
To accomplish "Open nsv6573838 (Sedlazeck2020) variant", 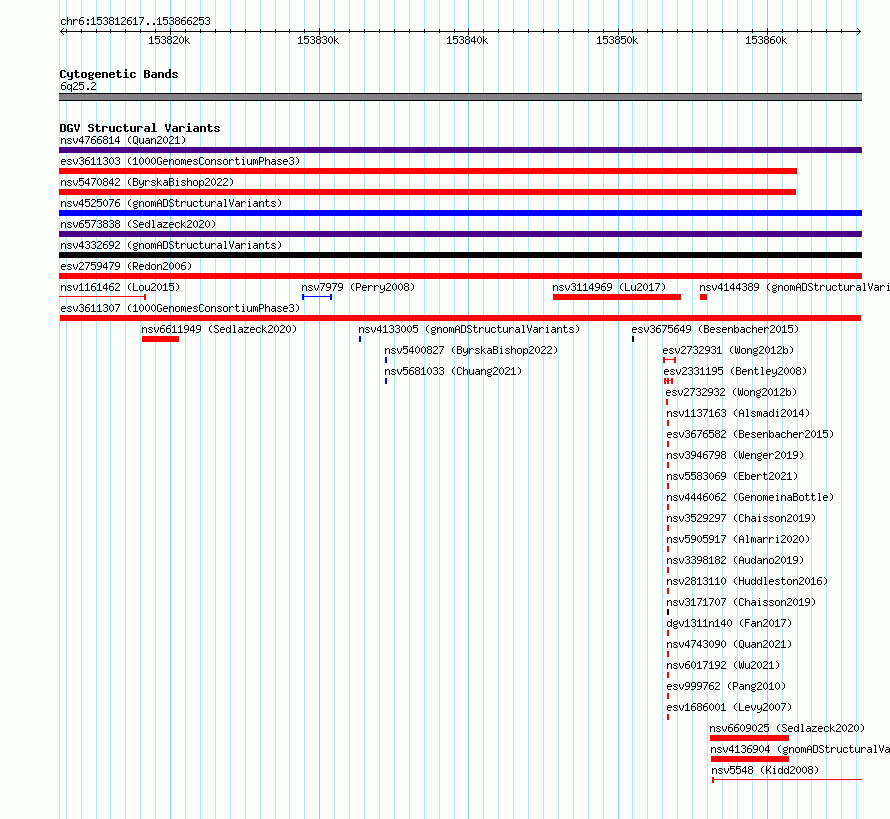I will [x=138, y=224].
